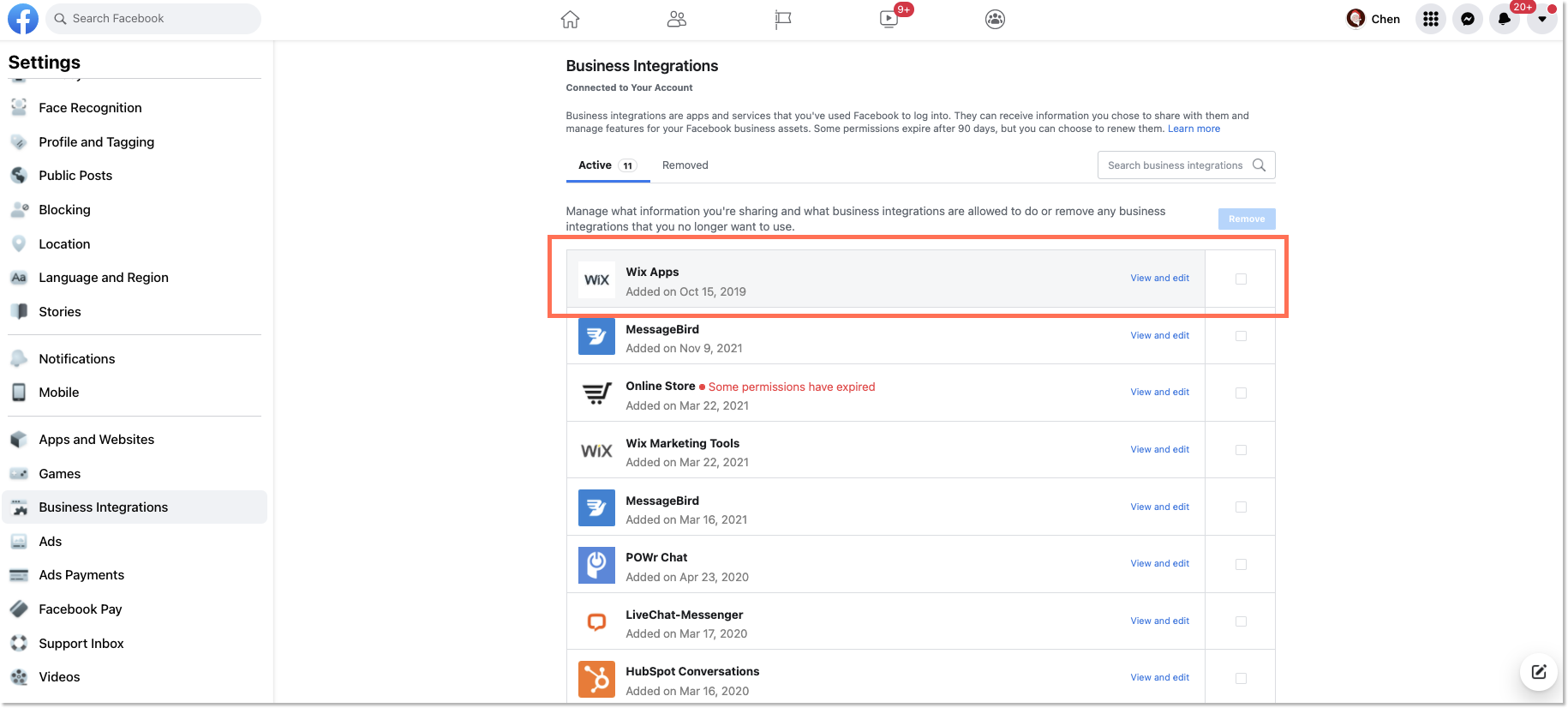This screenshot has height=708, width=1568.
Task: View and edit MessageBird added Nov 9, 2021
Action: click(1159, 335)
